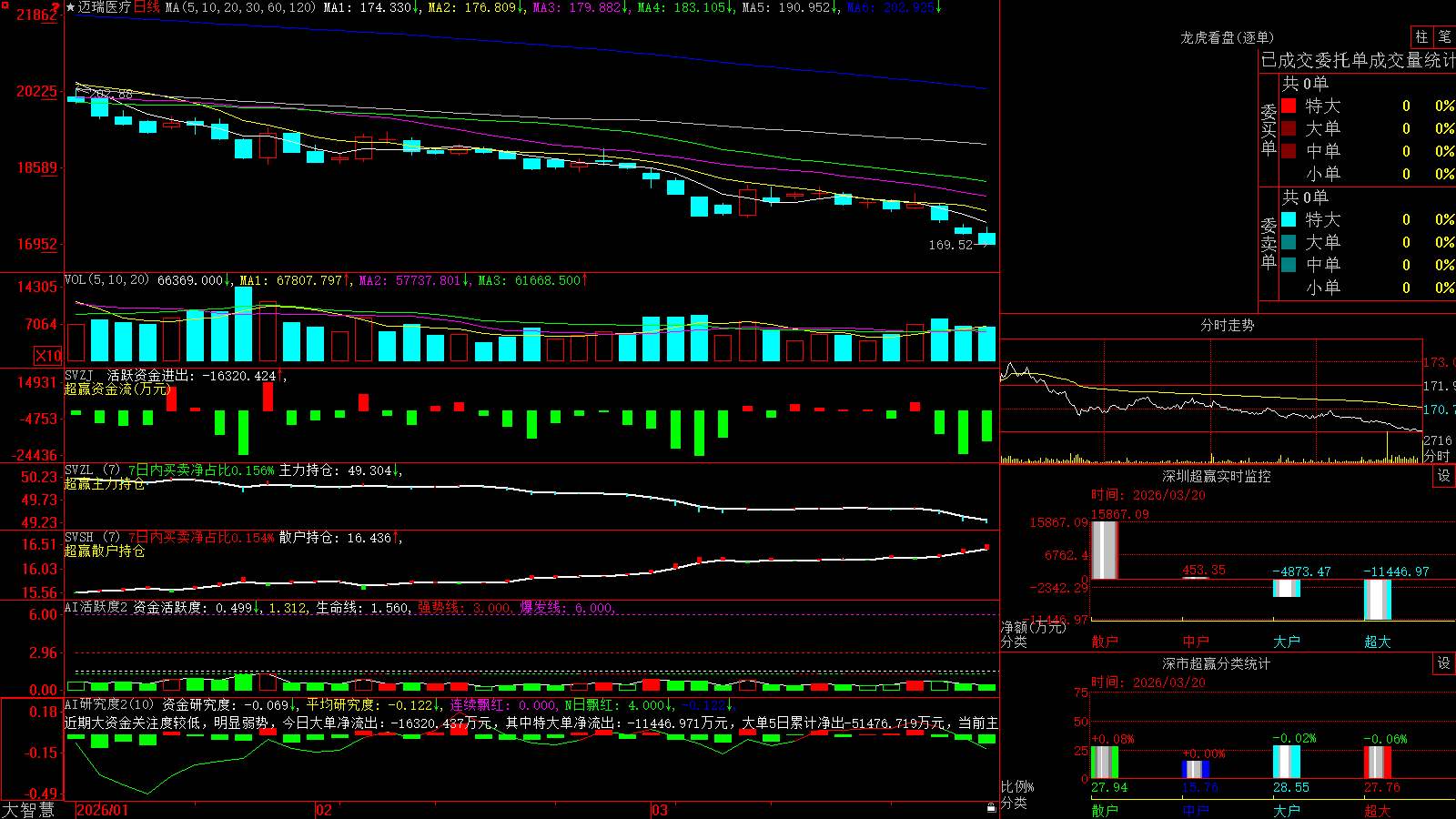
Task: Click the bright red 特大 buy order swatch
Action: pos(1289,106)
